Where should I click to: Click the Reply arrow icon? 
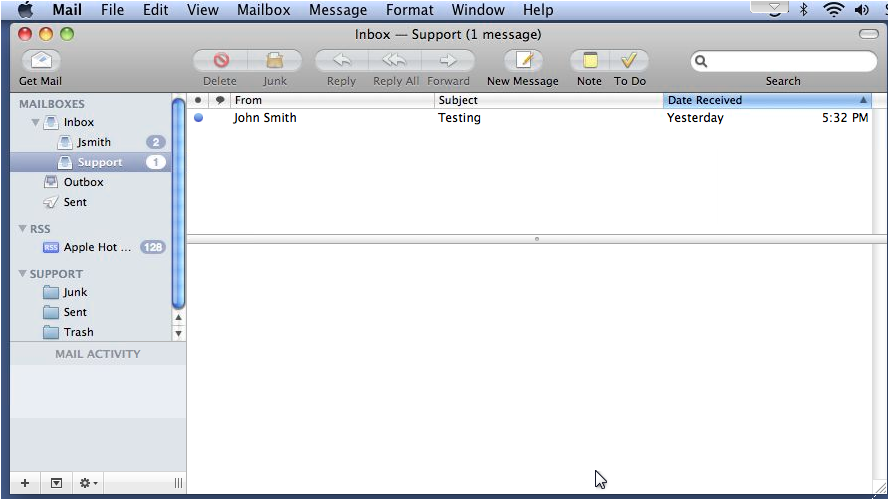click(341, 60)
